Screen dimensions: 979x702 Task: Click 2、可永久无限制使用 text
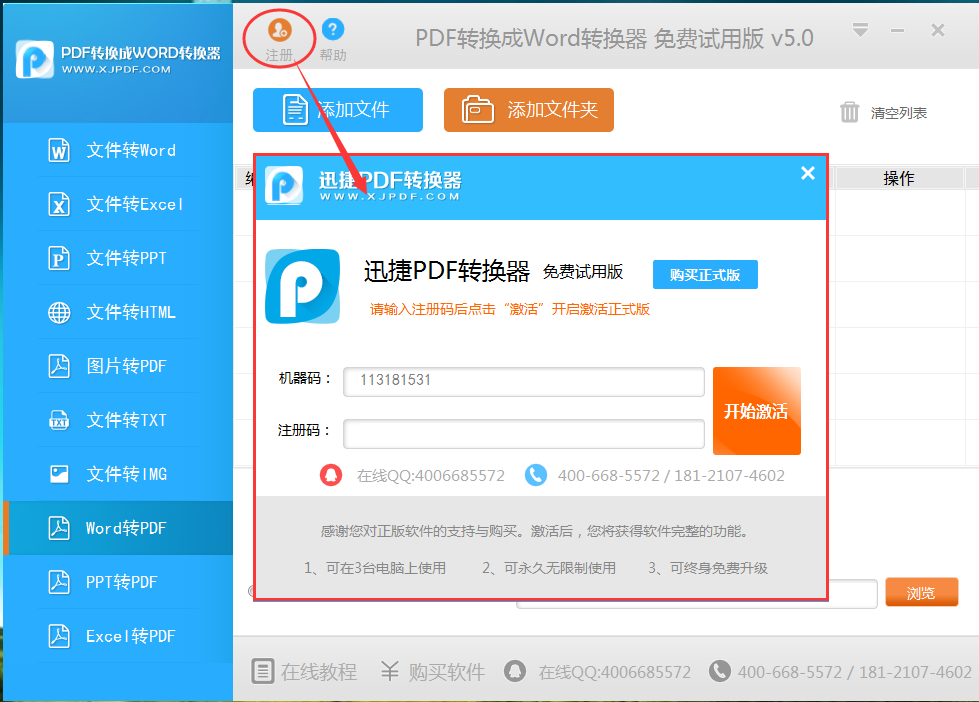point(549,568)
